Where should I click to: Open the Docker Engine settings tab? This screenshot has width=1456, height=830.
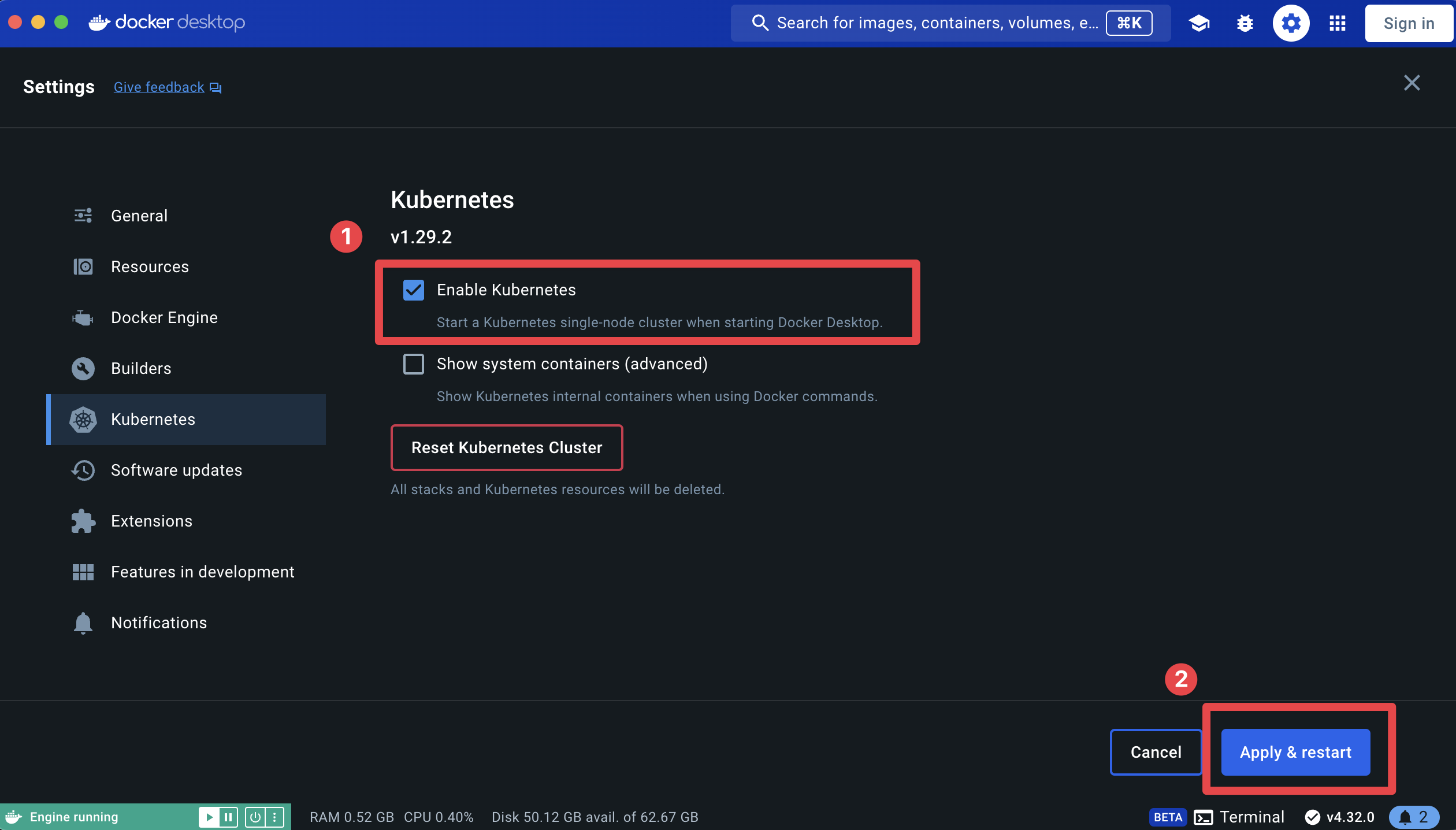pyautogui.click(x=186, y=317)
